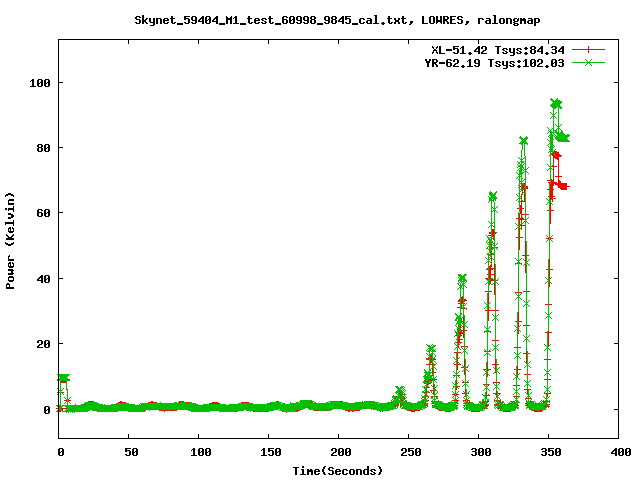This screenshot has height=480, width=640.
Task: Click the green peak top near 266 seconds
Action: coord(431,349)
